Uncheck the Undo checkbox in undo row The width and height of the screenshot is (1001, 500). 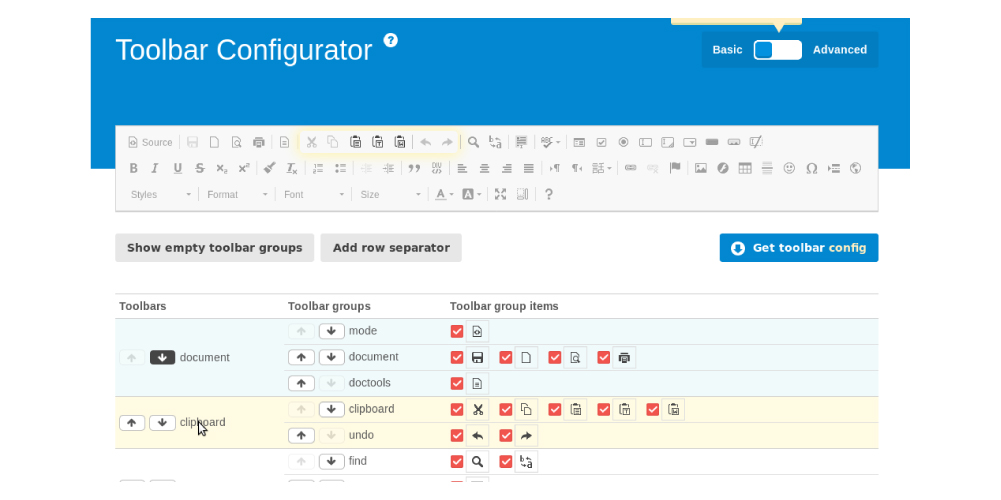point(456,436)
